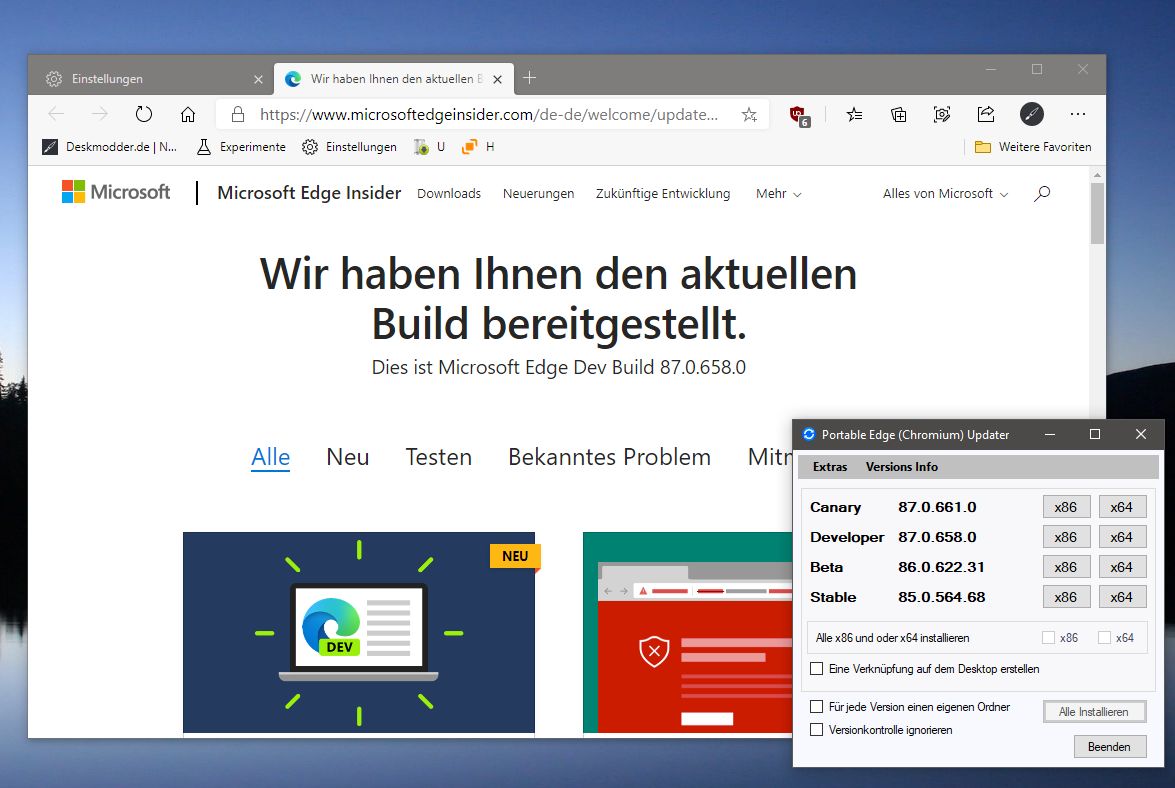Viewport: 1175px width, 788px height.
Task: Open Zukünftige Entwicklung link
Action: [x=662, y=193]
